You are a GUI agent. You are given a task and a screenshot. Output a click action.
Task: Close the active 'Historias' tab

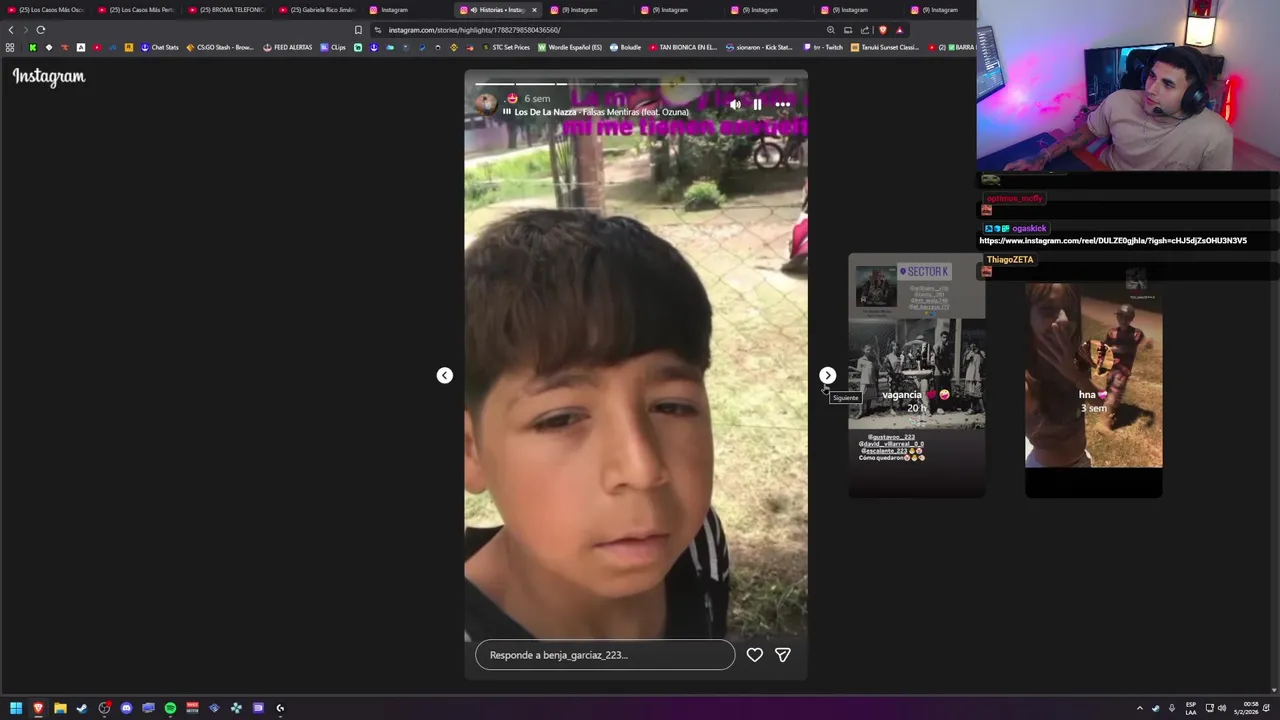[x=534, y=10]
